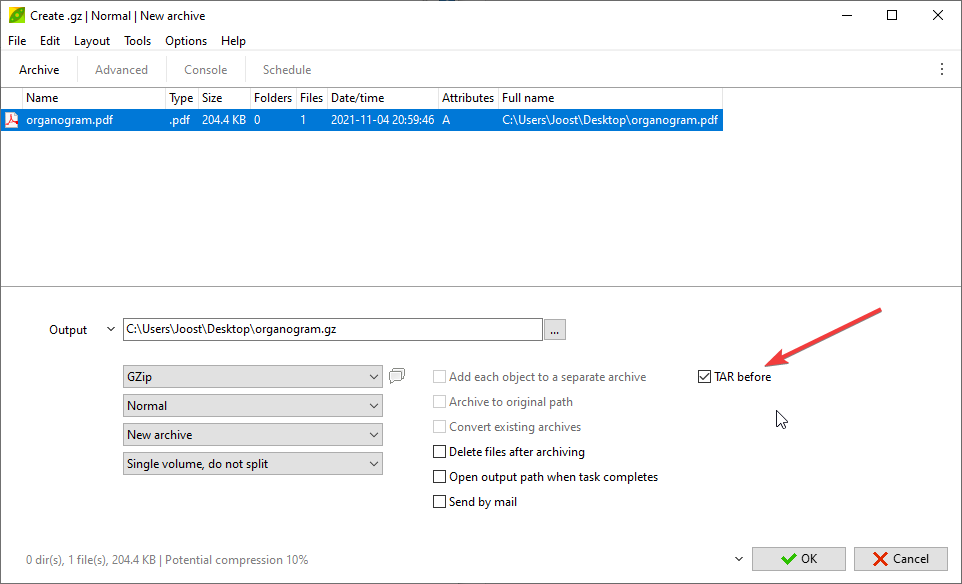Open the Normal compression level dropdown

coord(253,406)
